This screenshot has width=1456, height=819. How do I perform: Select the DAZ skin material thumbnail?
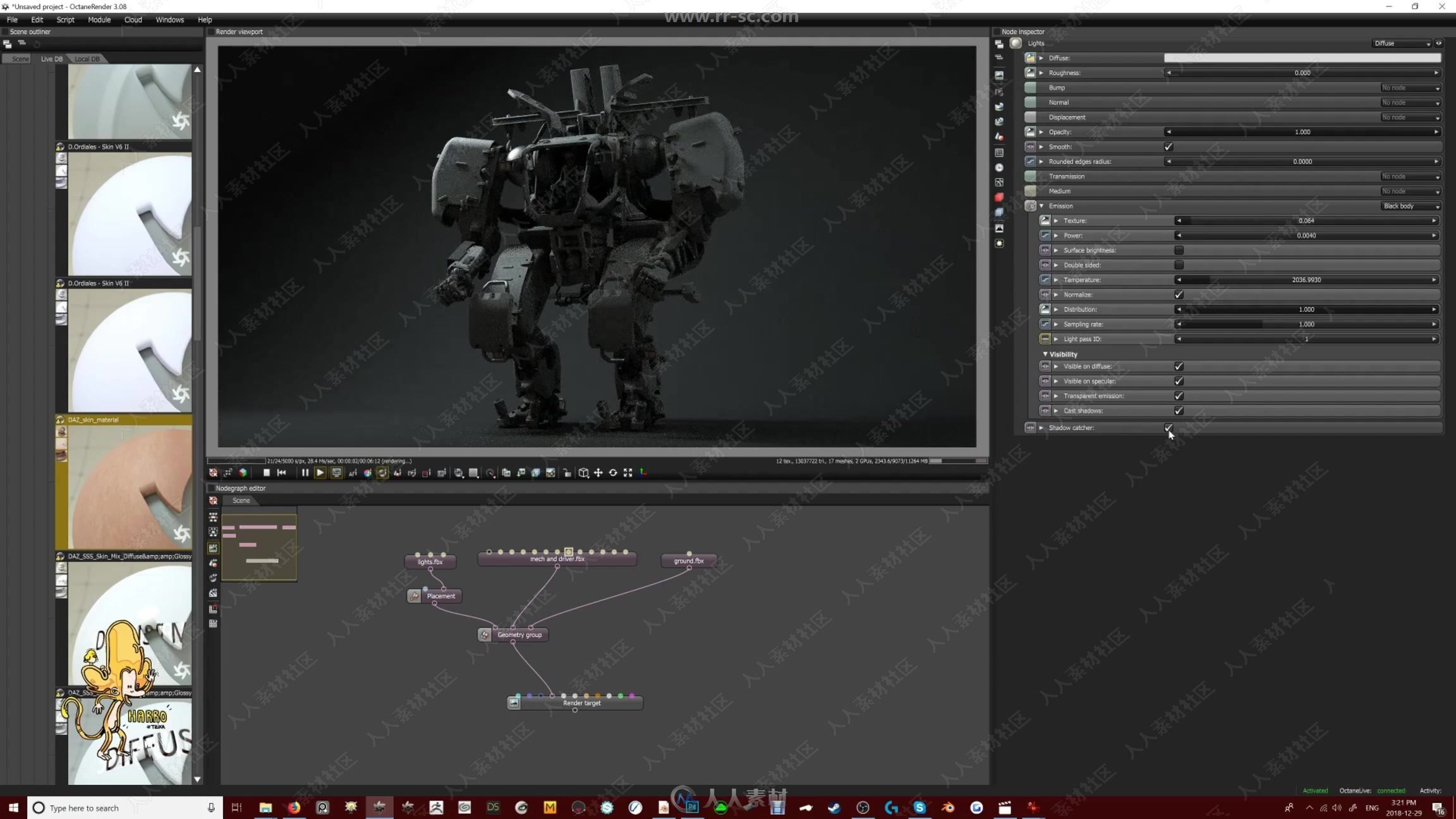(x=128, y=488)
